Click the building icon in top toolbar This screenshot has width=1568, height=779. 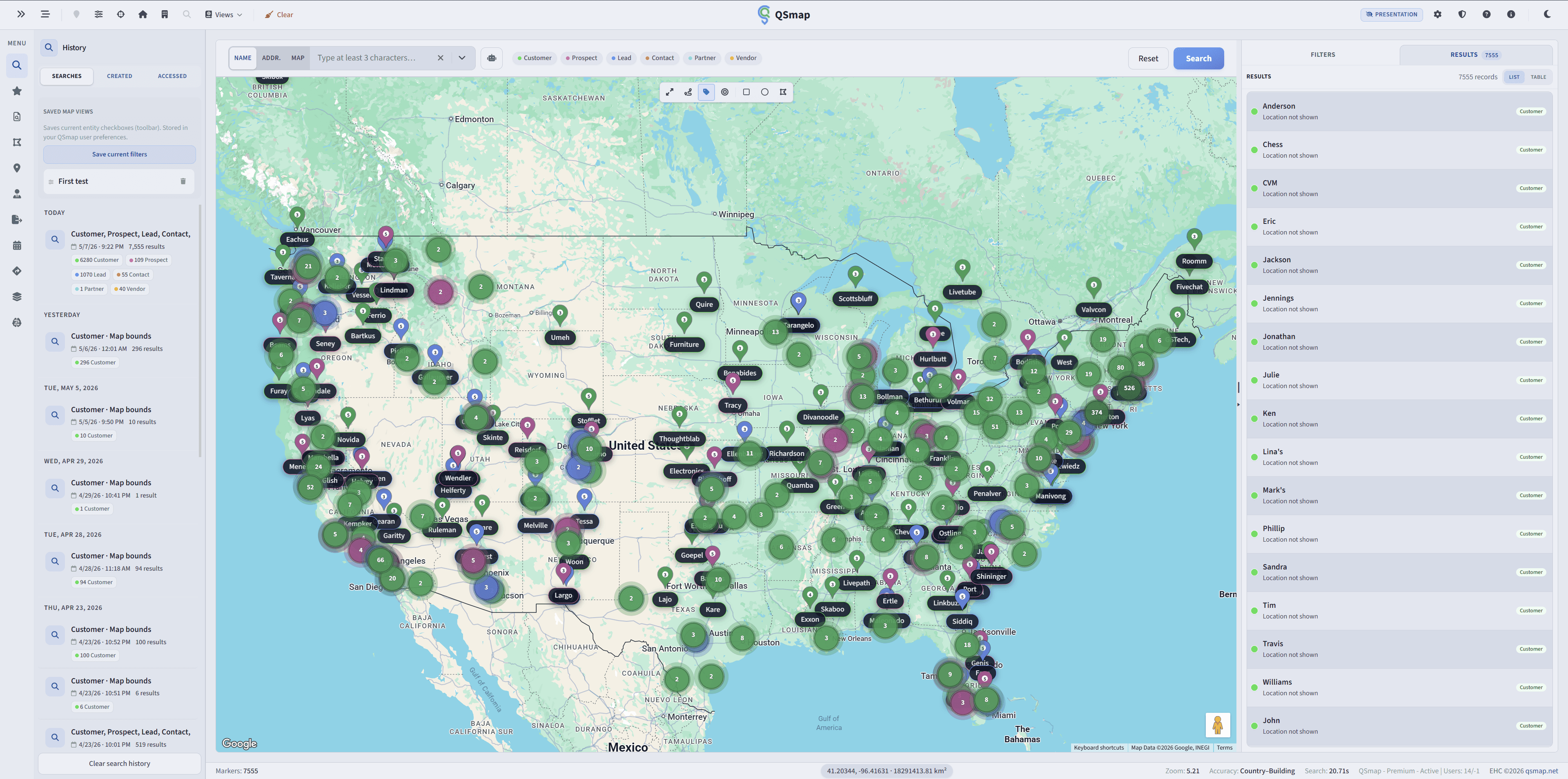click(164, 14)
